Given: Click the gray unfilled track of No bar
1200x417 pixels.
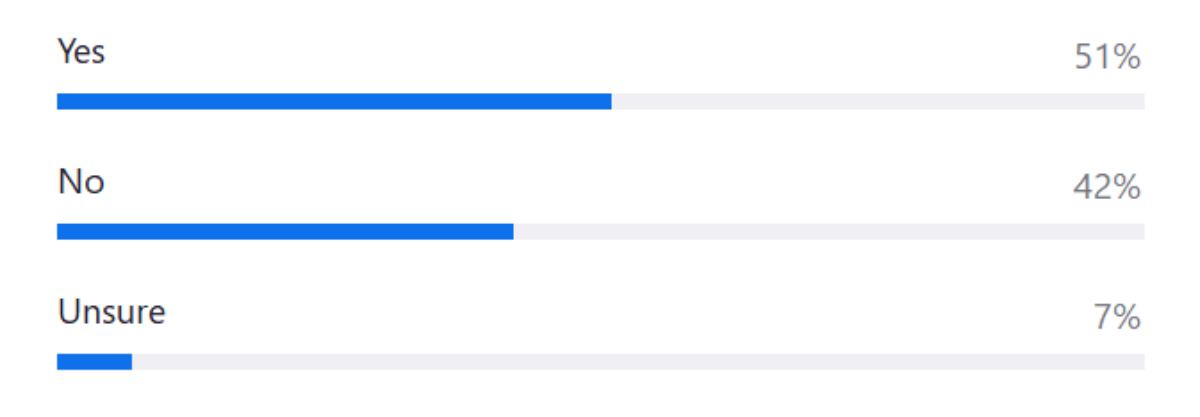Looking at the screenshot, I should (x=829, y=231).
